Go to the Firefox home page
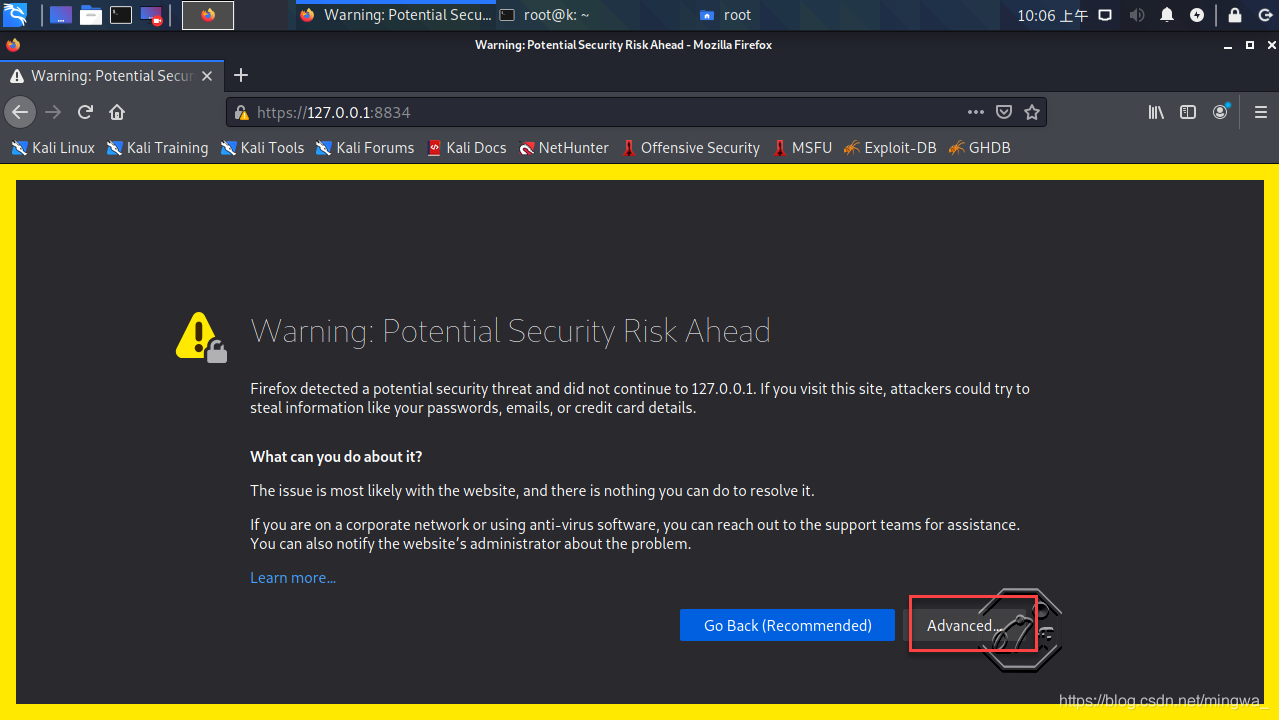The width and height of the screenshot is (1279, 720). pyautogui.click(x=117, y=112)
